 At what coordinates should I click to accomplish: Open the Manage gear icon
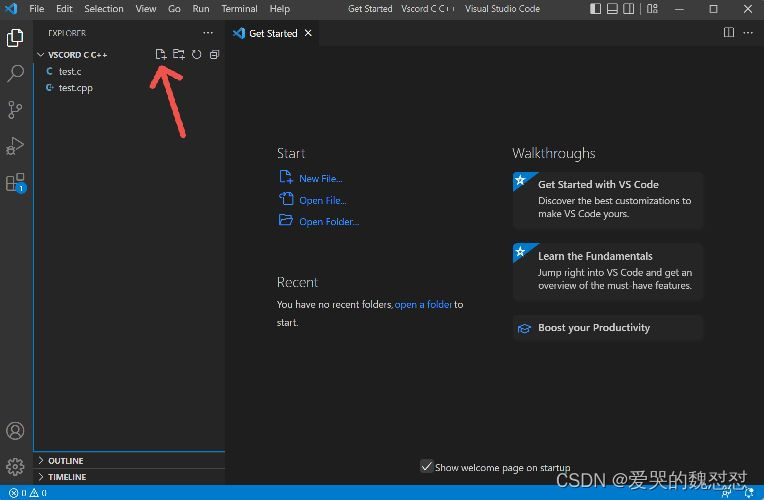(x=15, y=466)
